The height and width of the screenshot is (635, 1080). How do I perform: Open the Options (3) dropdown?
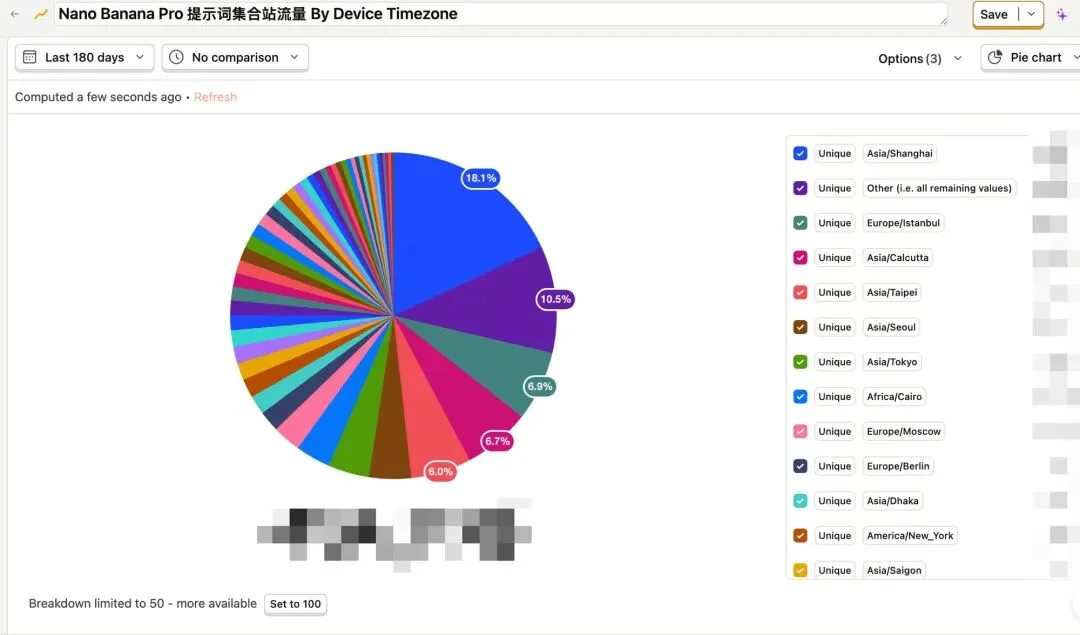coord(919,59)
